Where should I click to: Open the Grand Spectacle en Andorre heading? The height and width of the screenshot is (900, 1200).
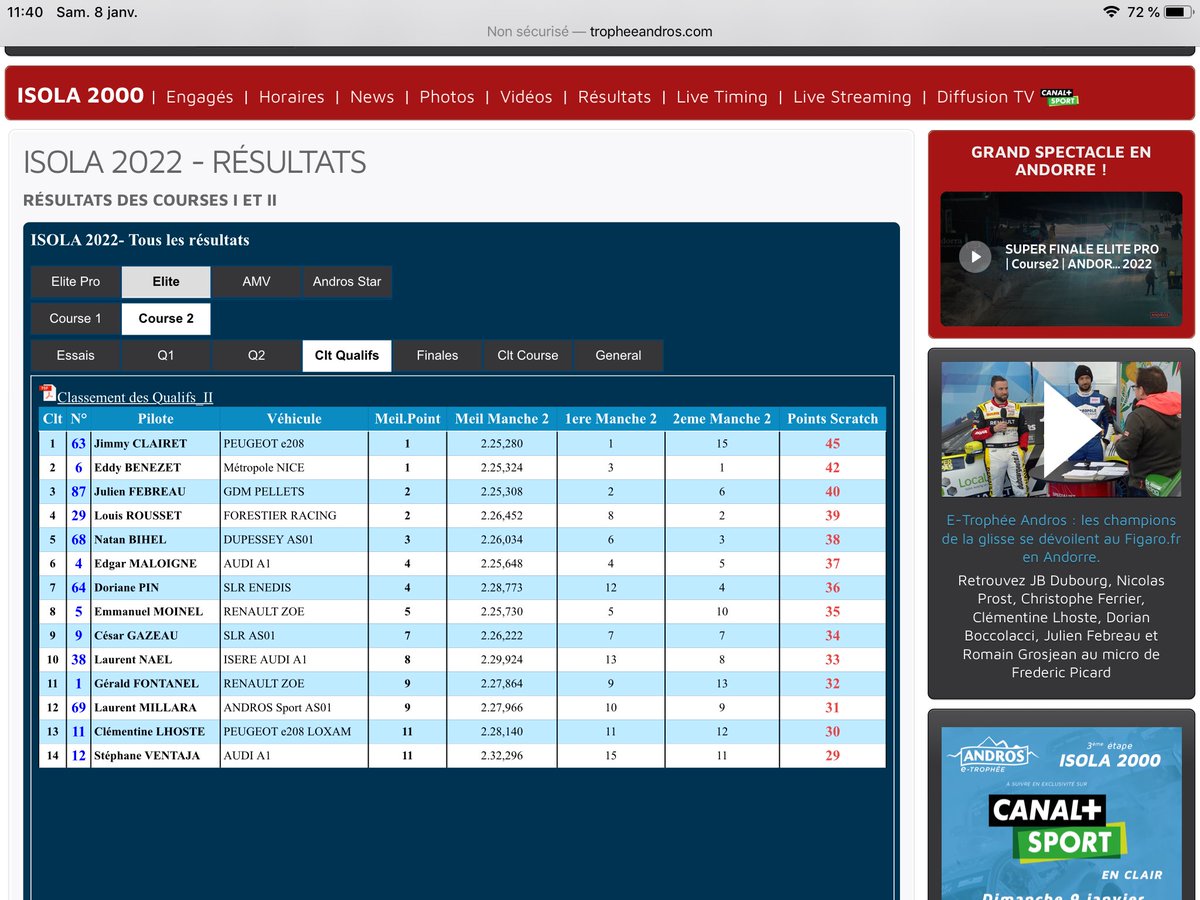[x=1061, y=161]
